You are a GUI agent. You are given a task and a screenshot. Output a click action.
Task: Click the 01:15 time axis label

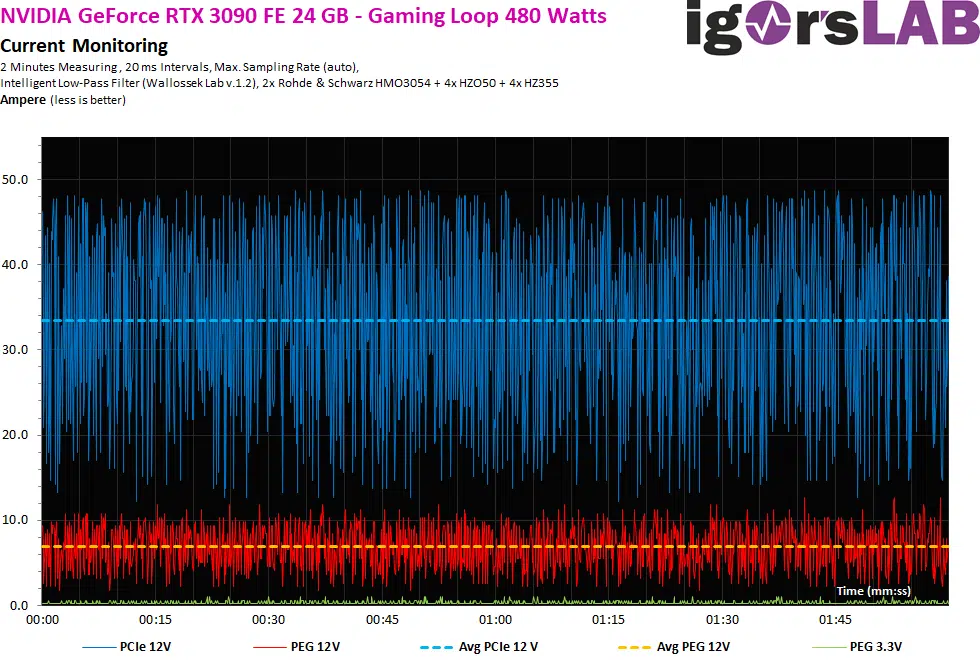(609, 620)
